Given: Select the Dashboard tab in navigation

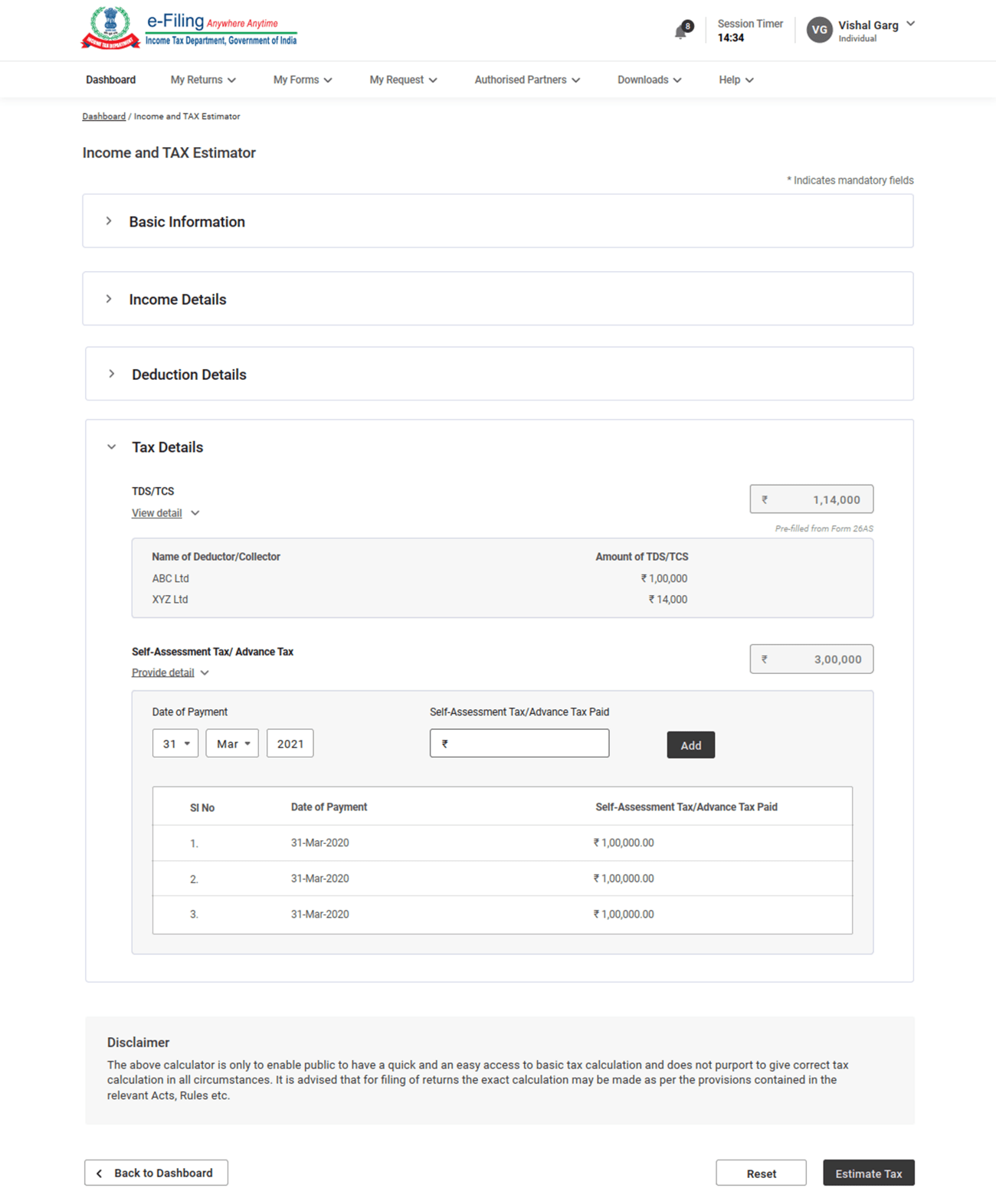Looking at the screenshot, I should [x=110, y=80].
